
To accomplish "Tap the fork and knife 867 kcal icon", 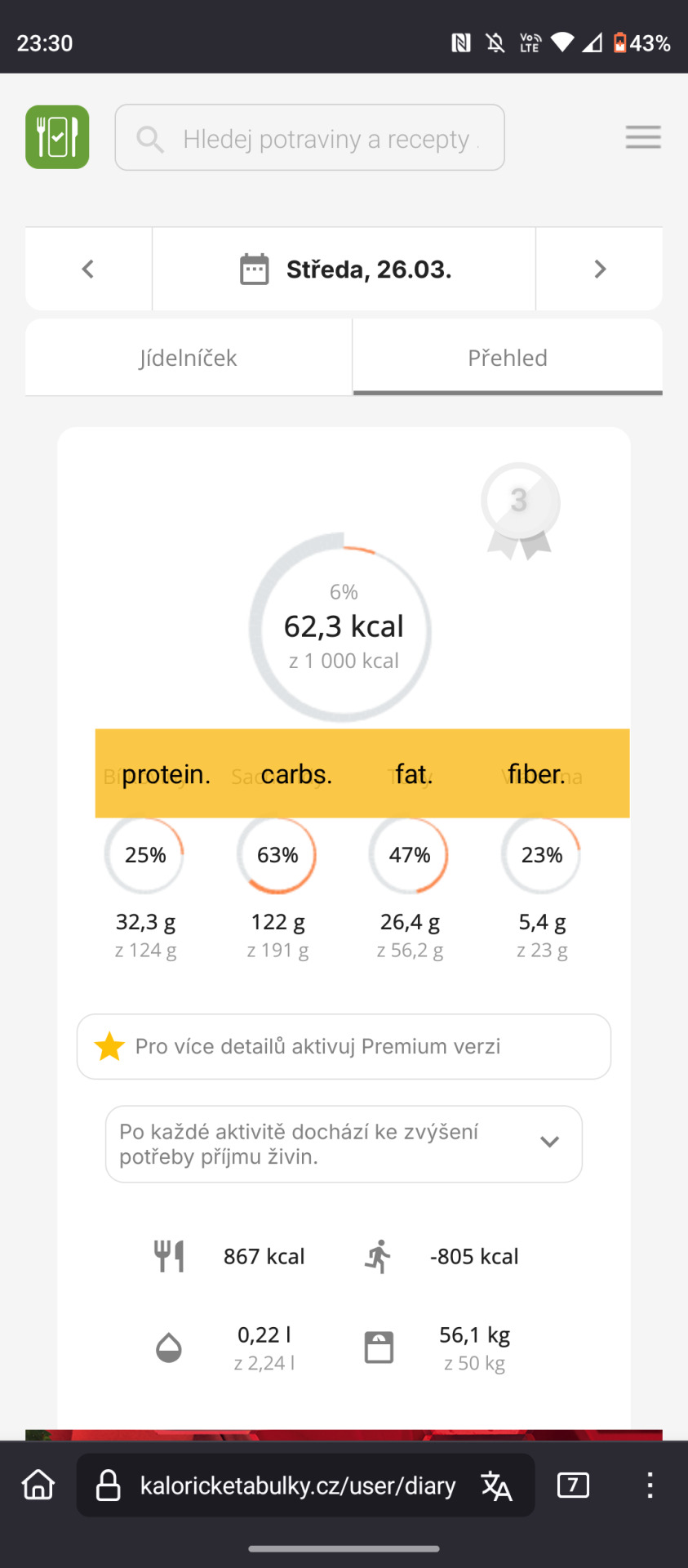I will click(170, 1256).
